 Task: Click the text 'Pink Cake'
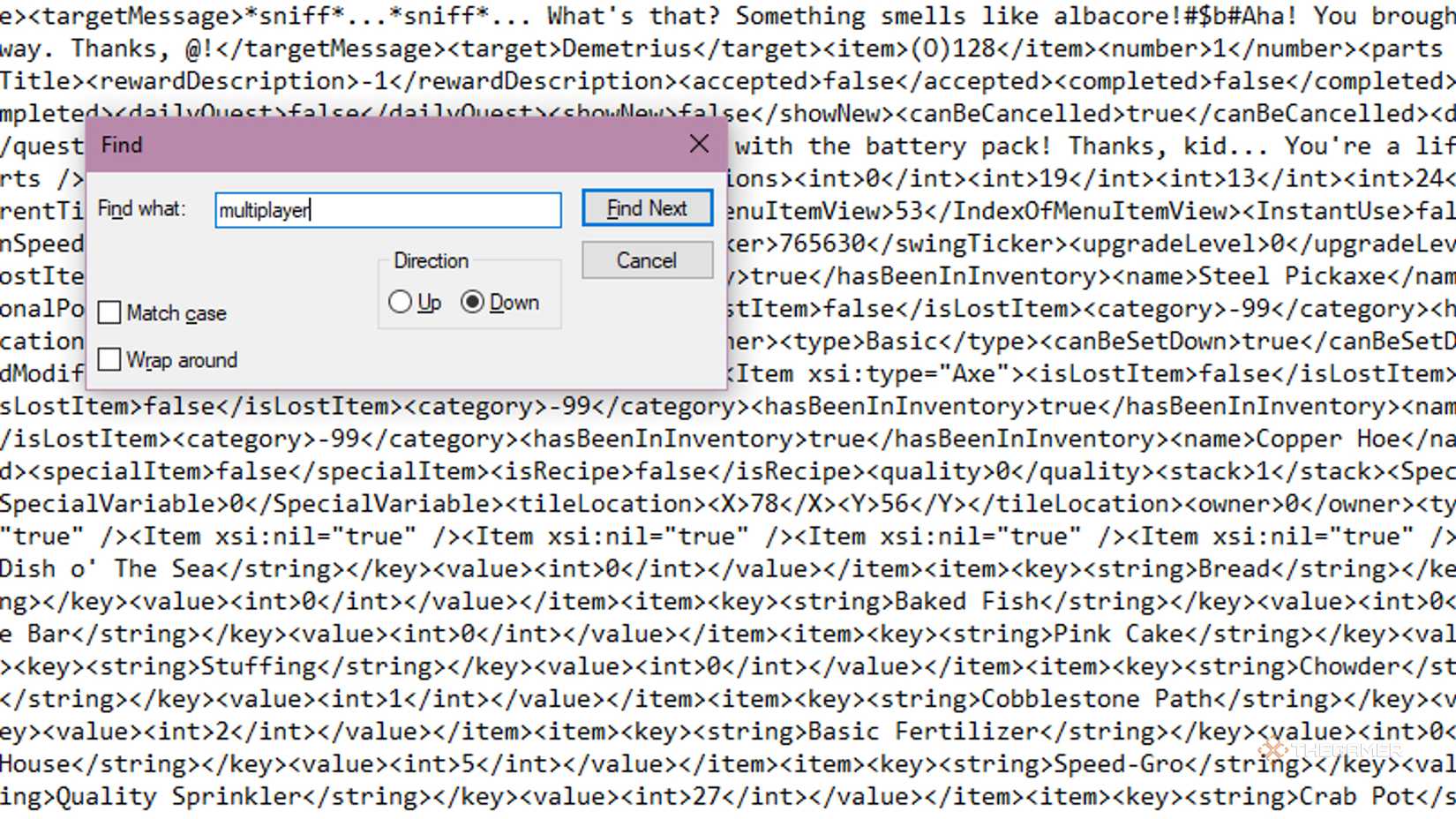1119,635
